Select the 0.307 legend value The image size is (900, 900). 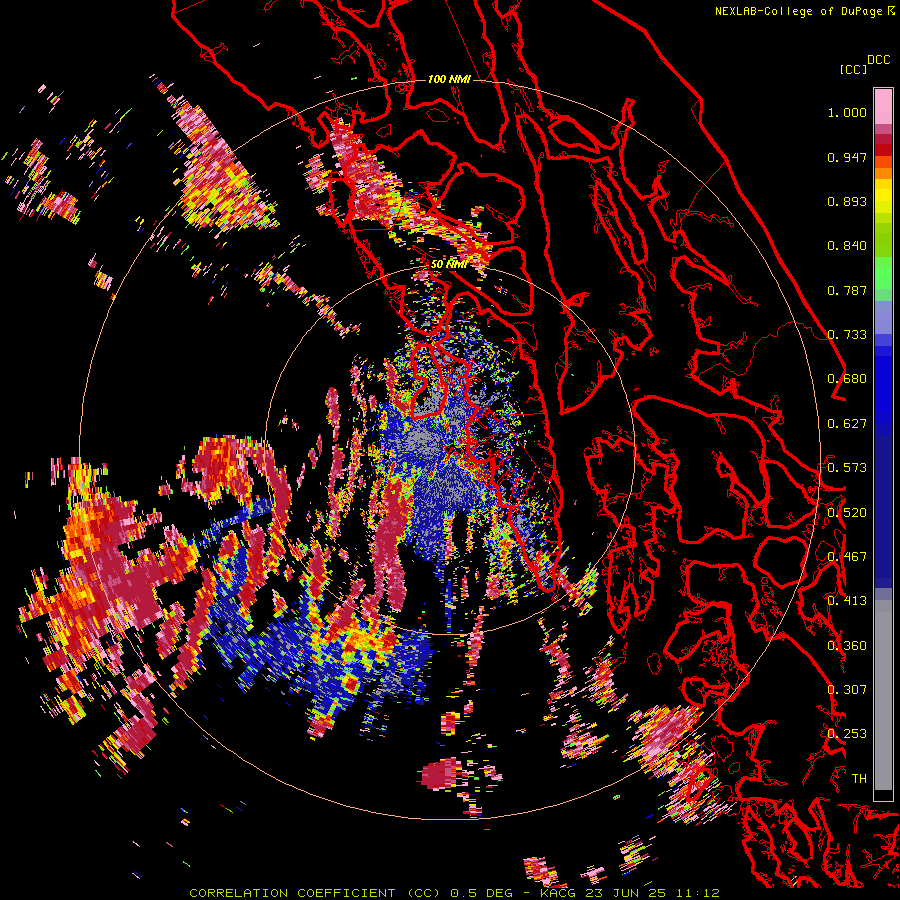coord(847,690)
